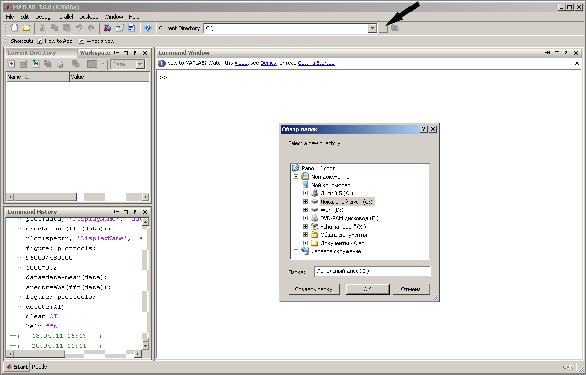This screenshot has width=586, height=375.
Task: Paste using the main toolbar icon
Action: [67, 28]
